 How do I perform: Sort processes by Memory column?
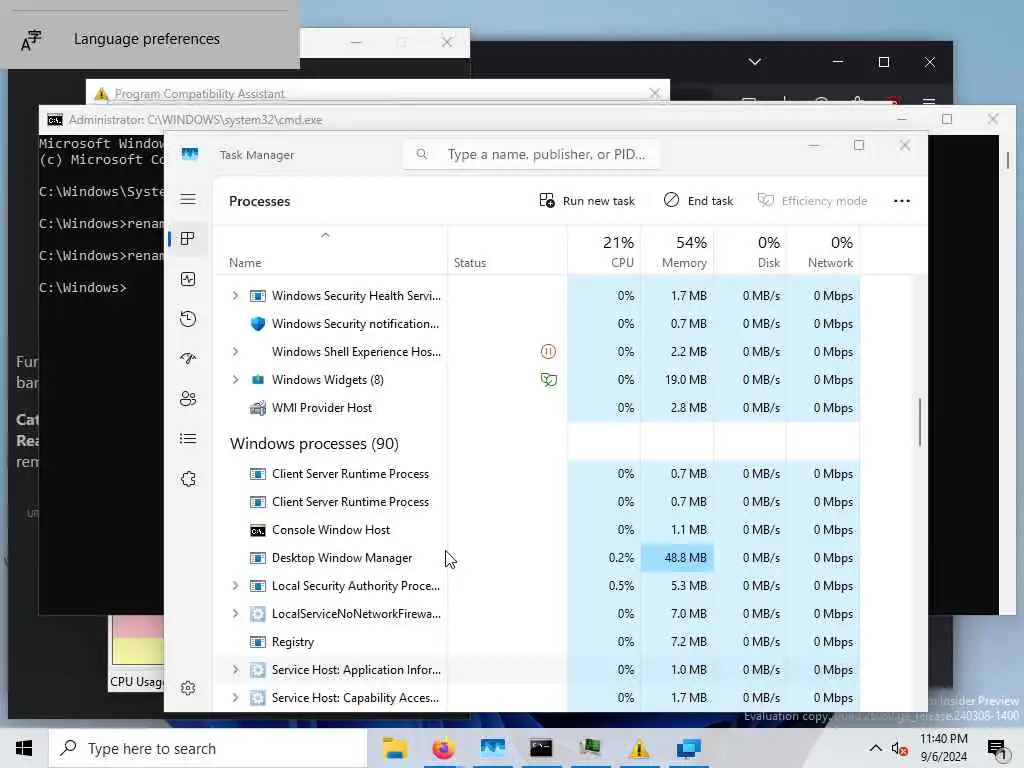[x=678, y=252]
